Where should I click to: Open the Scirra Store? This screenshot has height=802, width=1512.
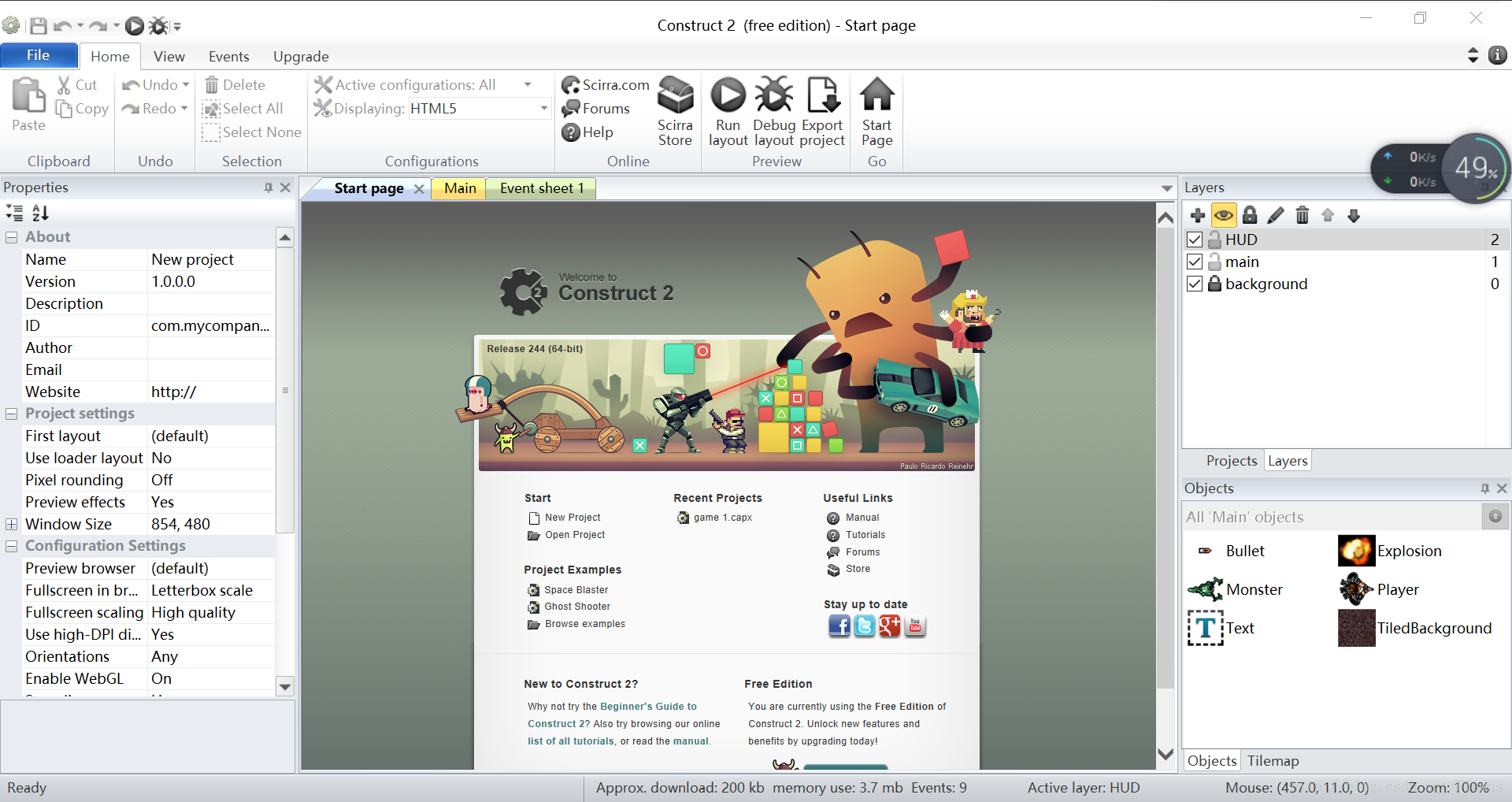pos(675,112)
